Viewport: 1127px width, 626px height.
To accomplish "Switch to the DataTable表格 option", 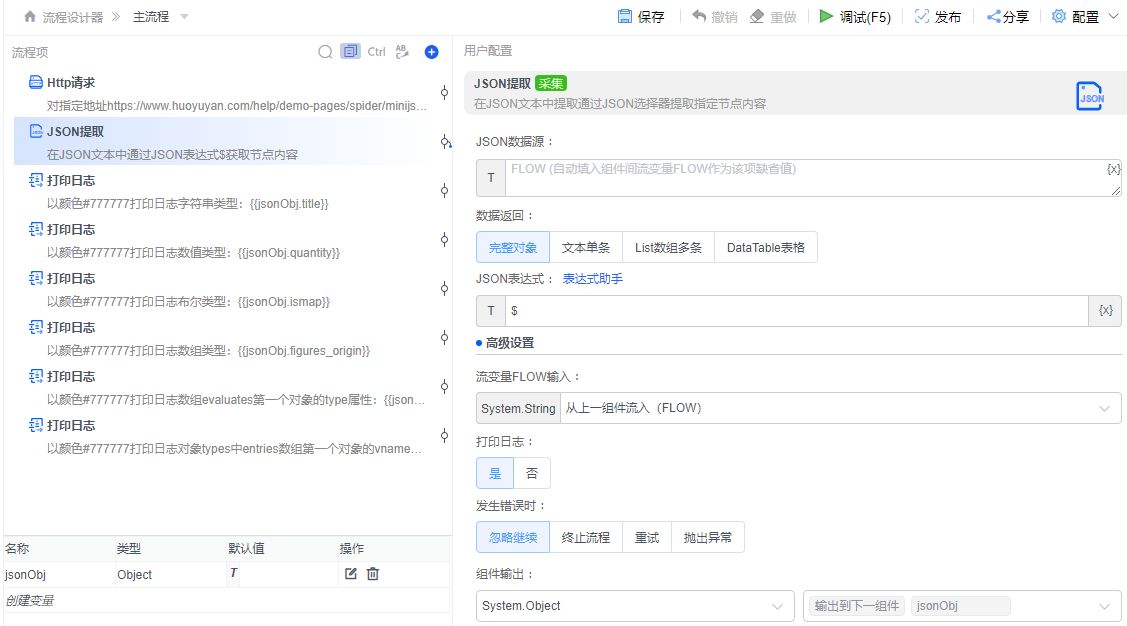I will (765, 247).
